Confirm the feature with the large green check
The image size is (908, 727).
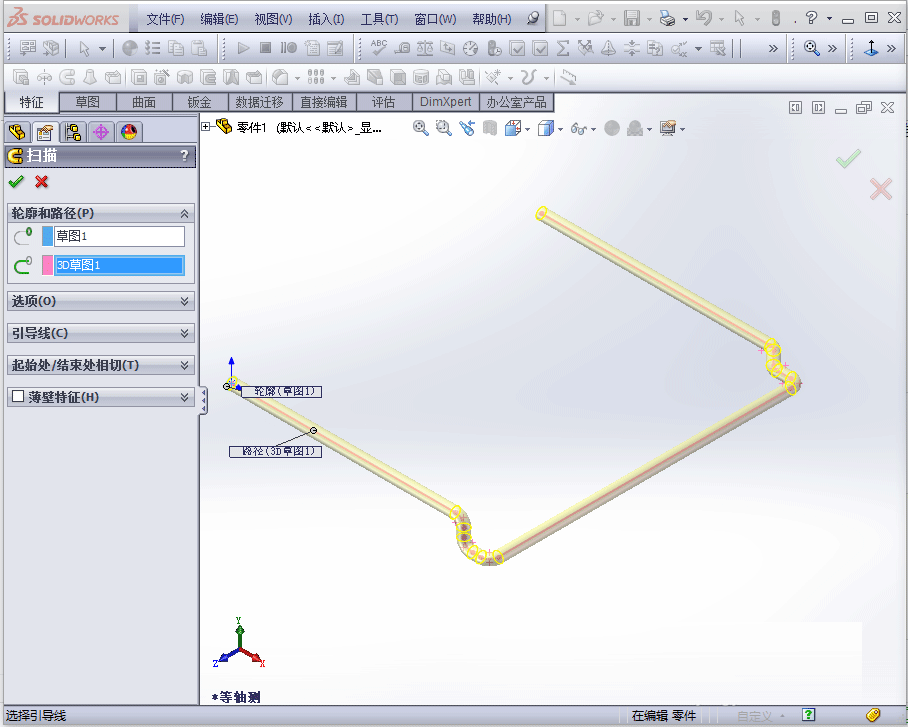(848, 158)
